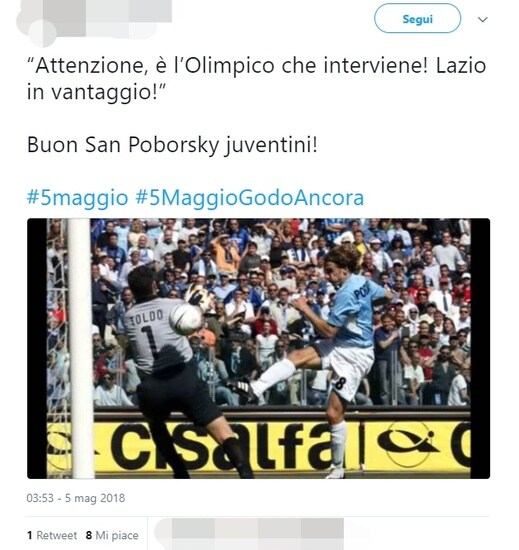
Task: Open the blurred liker avatars beside Mi piace
Action: coord(249,534)
